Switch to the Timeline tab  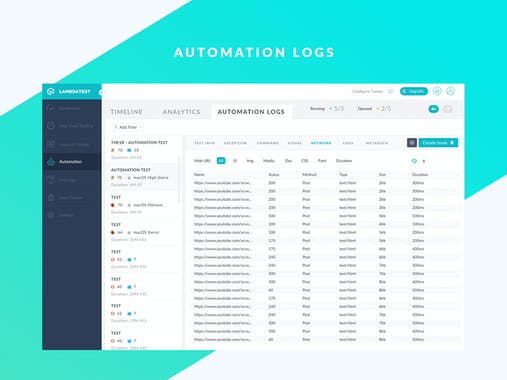[126, 112]
